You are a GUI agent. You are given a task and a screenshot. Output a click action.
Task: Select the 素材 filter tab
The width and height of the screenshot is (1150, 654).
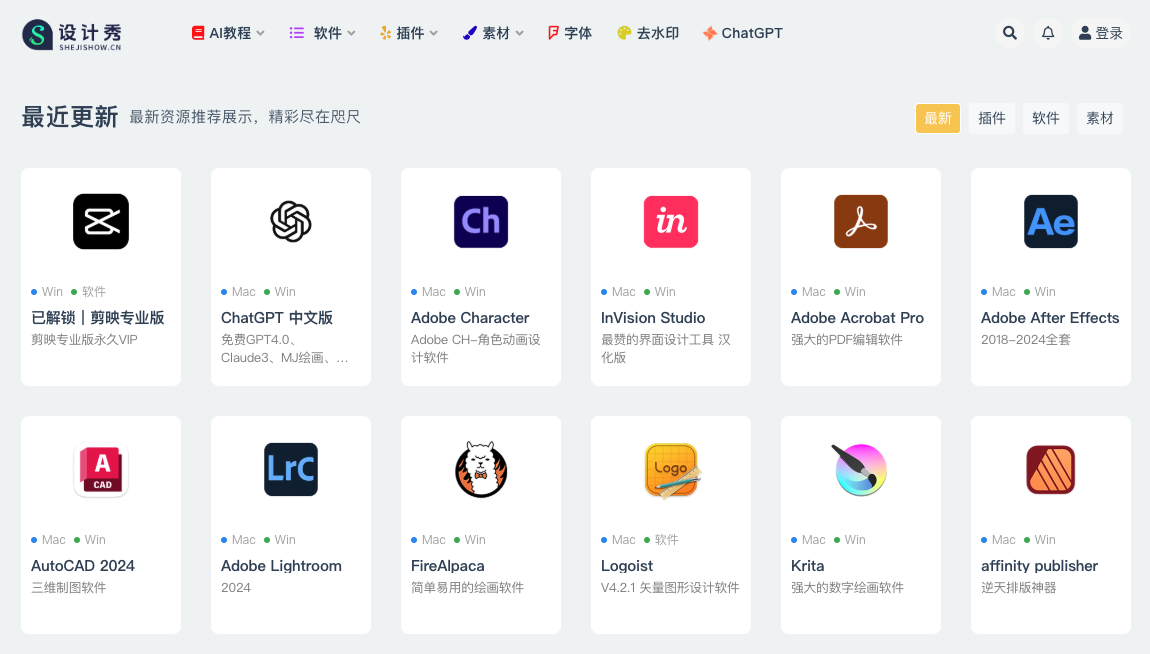(1100, 118)
